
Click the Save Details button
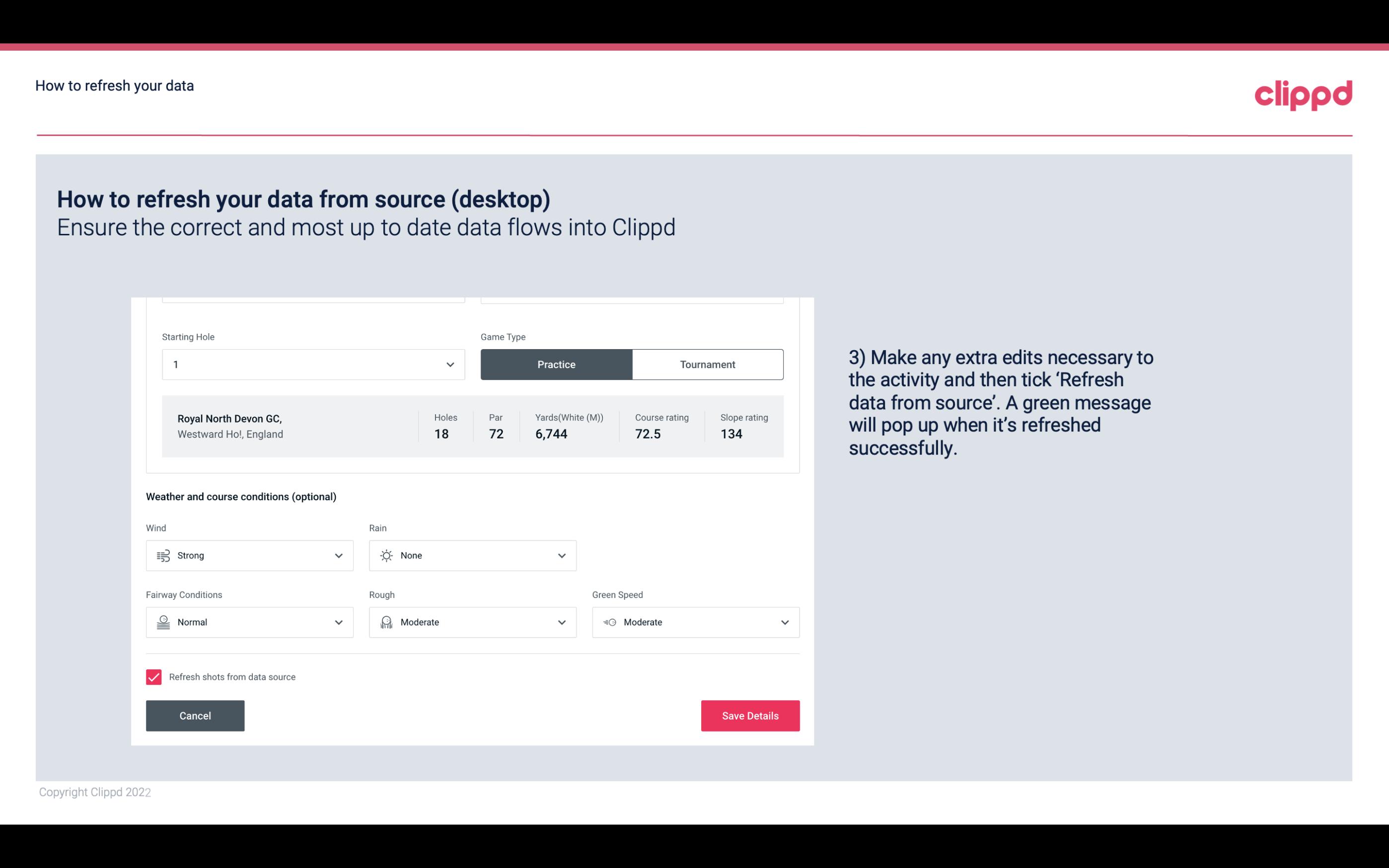coord(750,715)
